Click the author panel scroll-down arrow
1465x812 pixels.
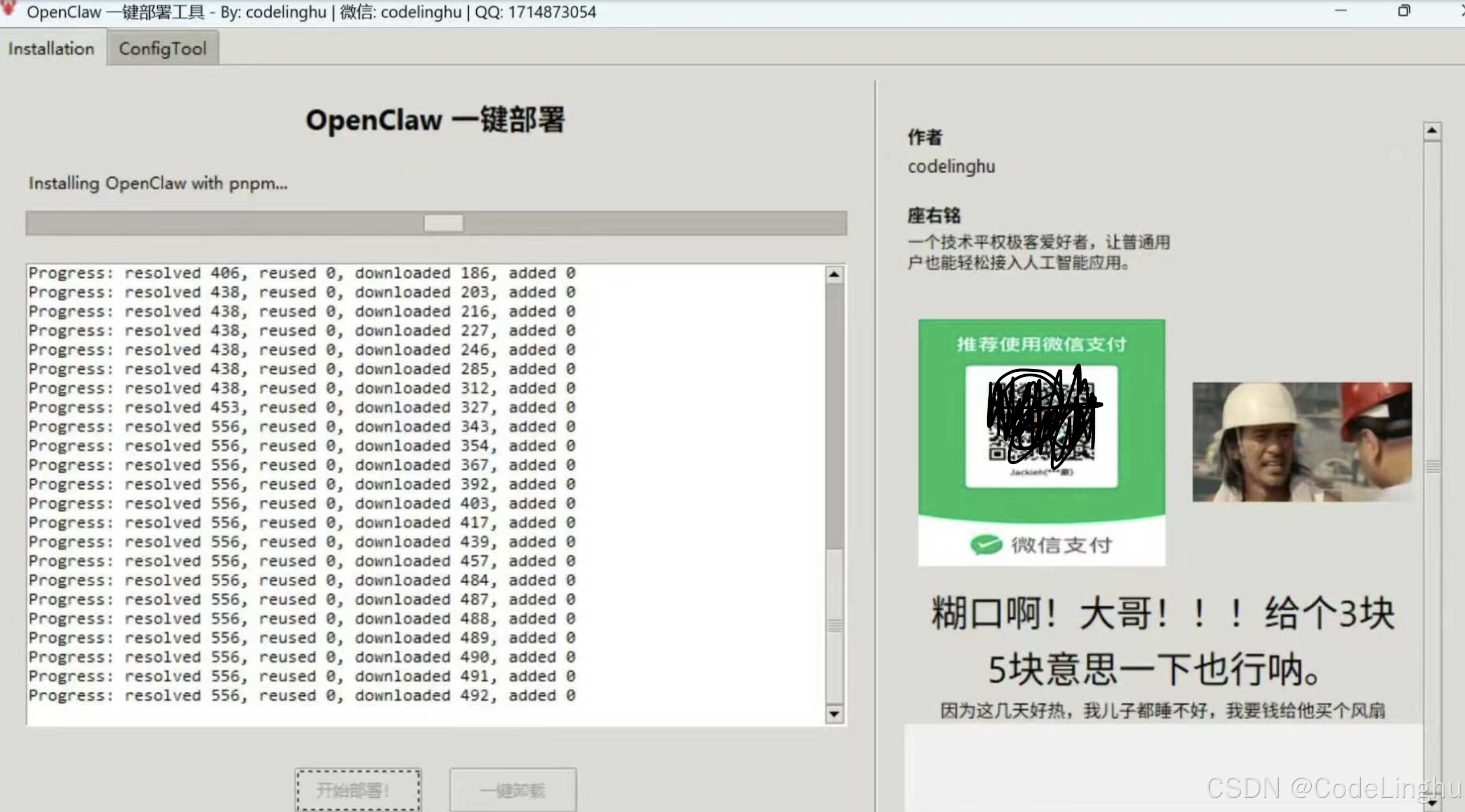click(x=1432, y=802)
